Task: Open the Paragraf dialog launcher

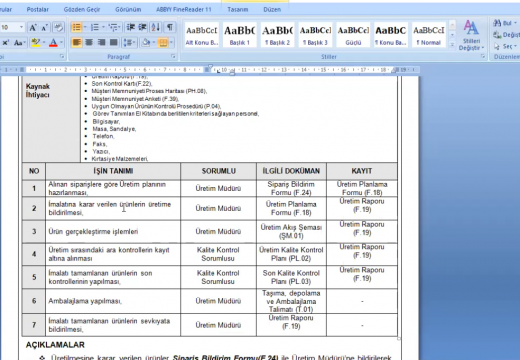Action: (x=173, y=57)
